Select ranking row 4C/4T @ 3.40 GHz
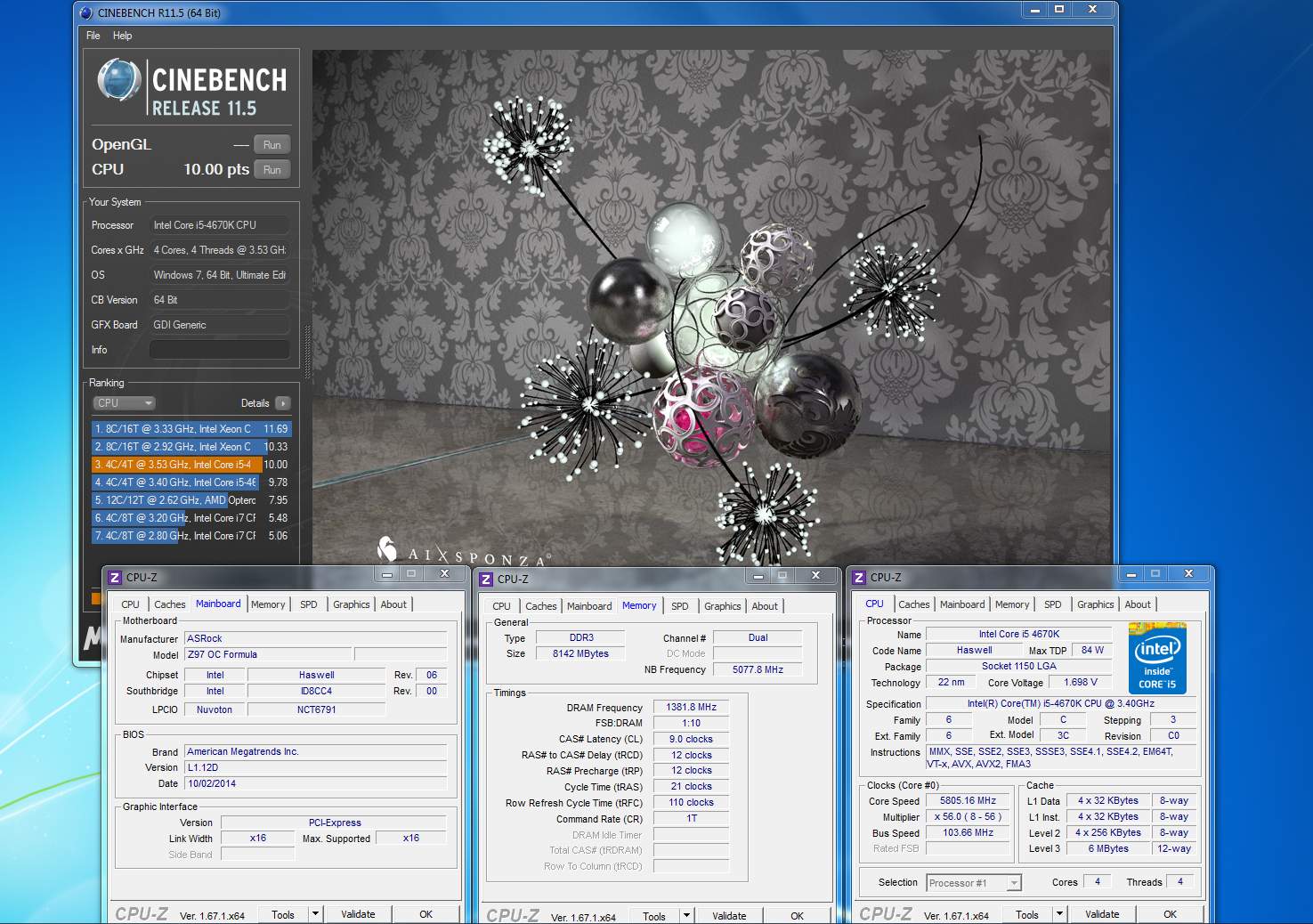This screenshot has width=1313, height=924. coord(191,482)
